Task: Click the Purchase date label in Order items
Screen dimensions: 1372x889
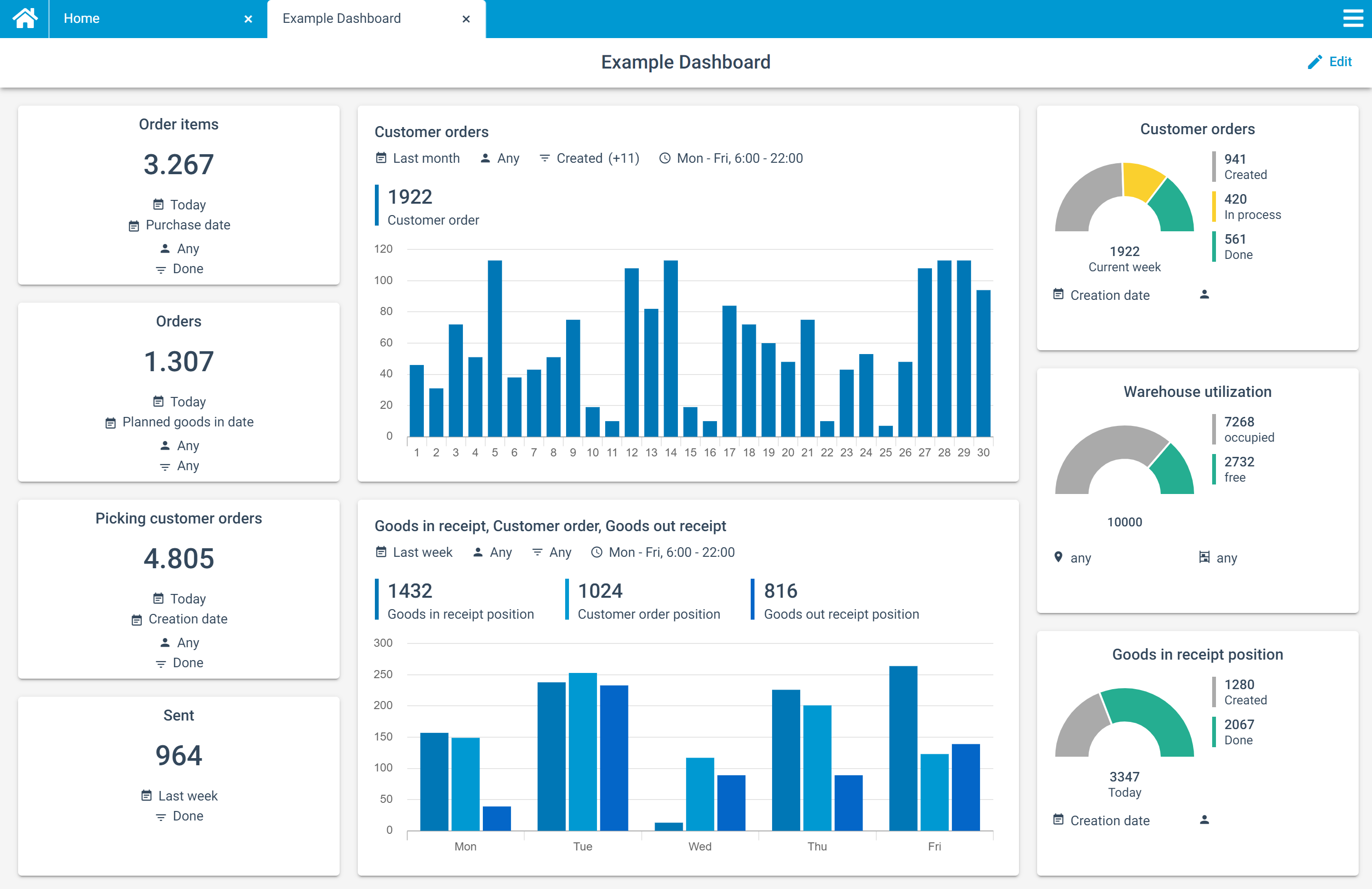Action: [x=188, y=225]
